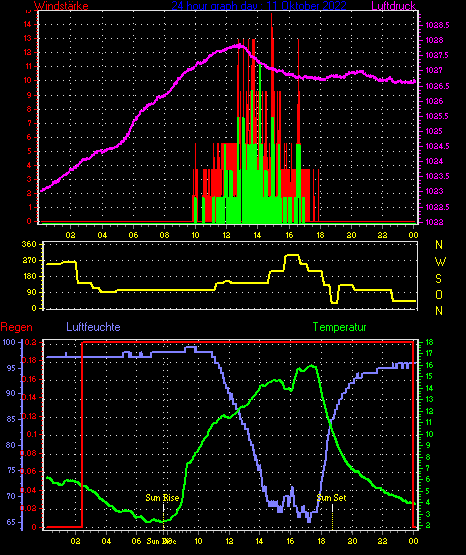
Task: Click the red 7 wind strength axis value
Action: click(x=29, y=123)
